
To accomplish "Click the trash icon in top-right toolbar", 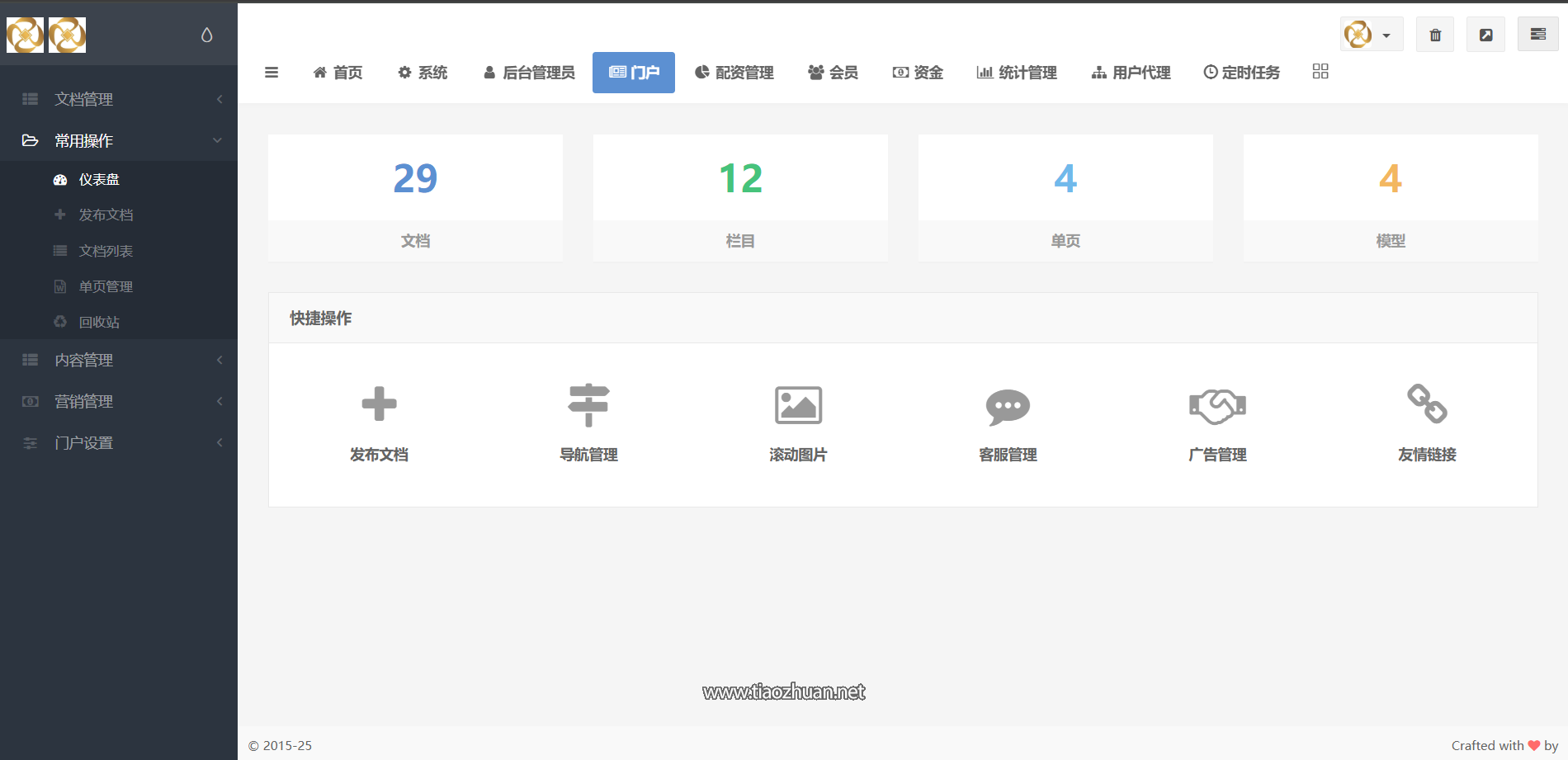I will (1435, 35).
